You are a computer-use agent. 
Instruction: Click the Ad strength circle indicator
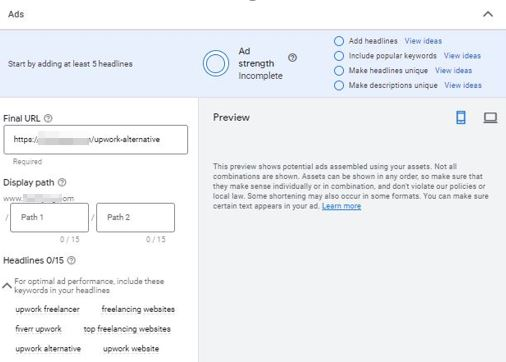click(x=216, y=63)
